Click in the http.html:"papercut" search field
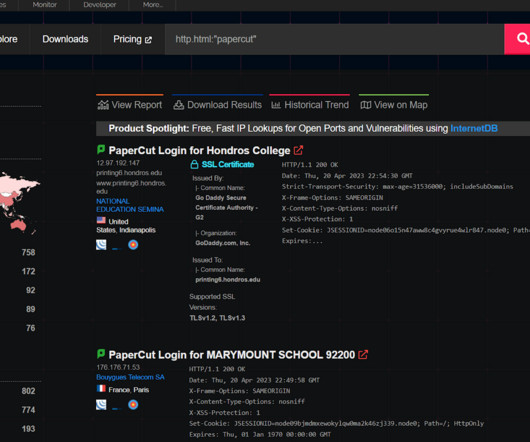 (334, 39)
